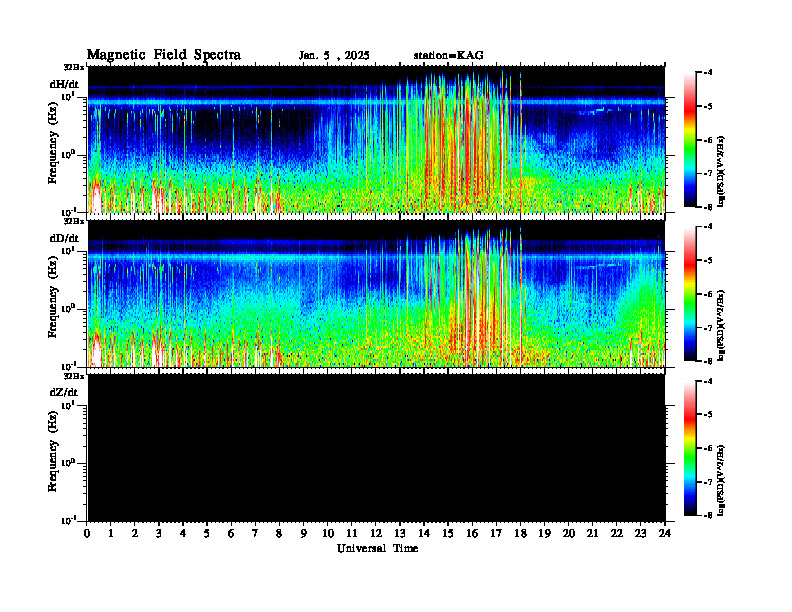Viewport: 792px width, 612px height.
Task: Click hour '16' on the Universal Time axis
Action: [472, 534]
